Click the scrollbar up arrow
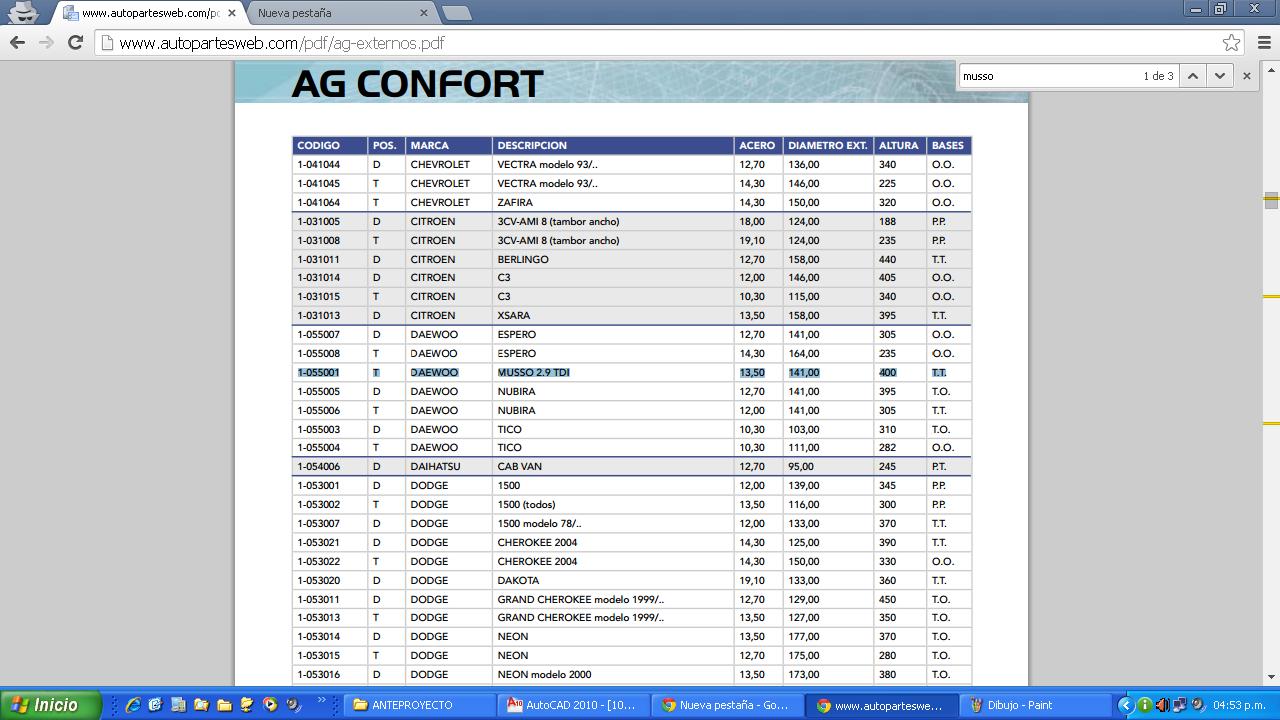The height and width of the screenshot is (720, 1280). coord(1271,70)
